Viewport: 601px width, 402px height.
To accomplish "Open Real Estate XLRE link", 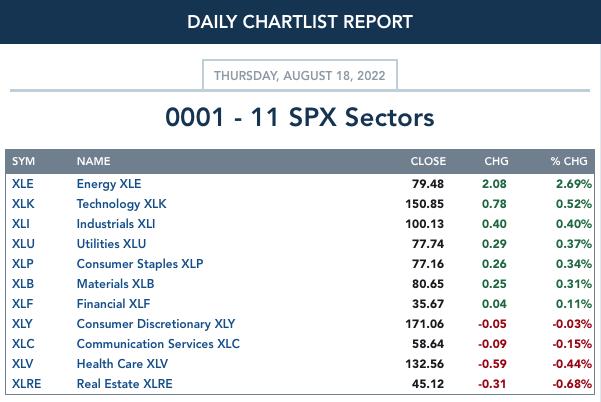I will click(x=125, y=384).
